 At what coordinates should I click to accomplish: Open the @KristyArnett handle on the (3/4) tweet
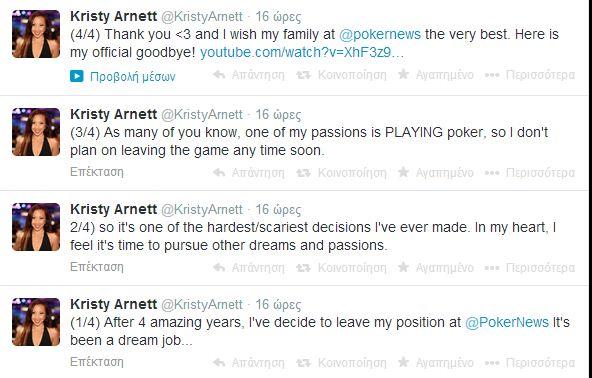tap(202, 114)
